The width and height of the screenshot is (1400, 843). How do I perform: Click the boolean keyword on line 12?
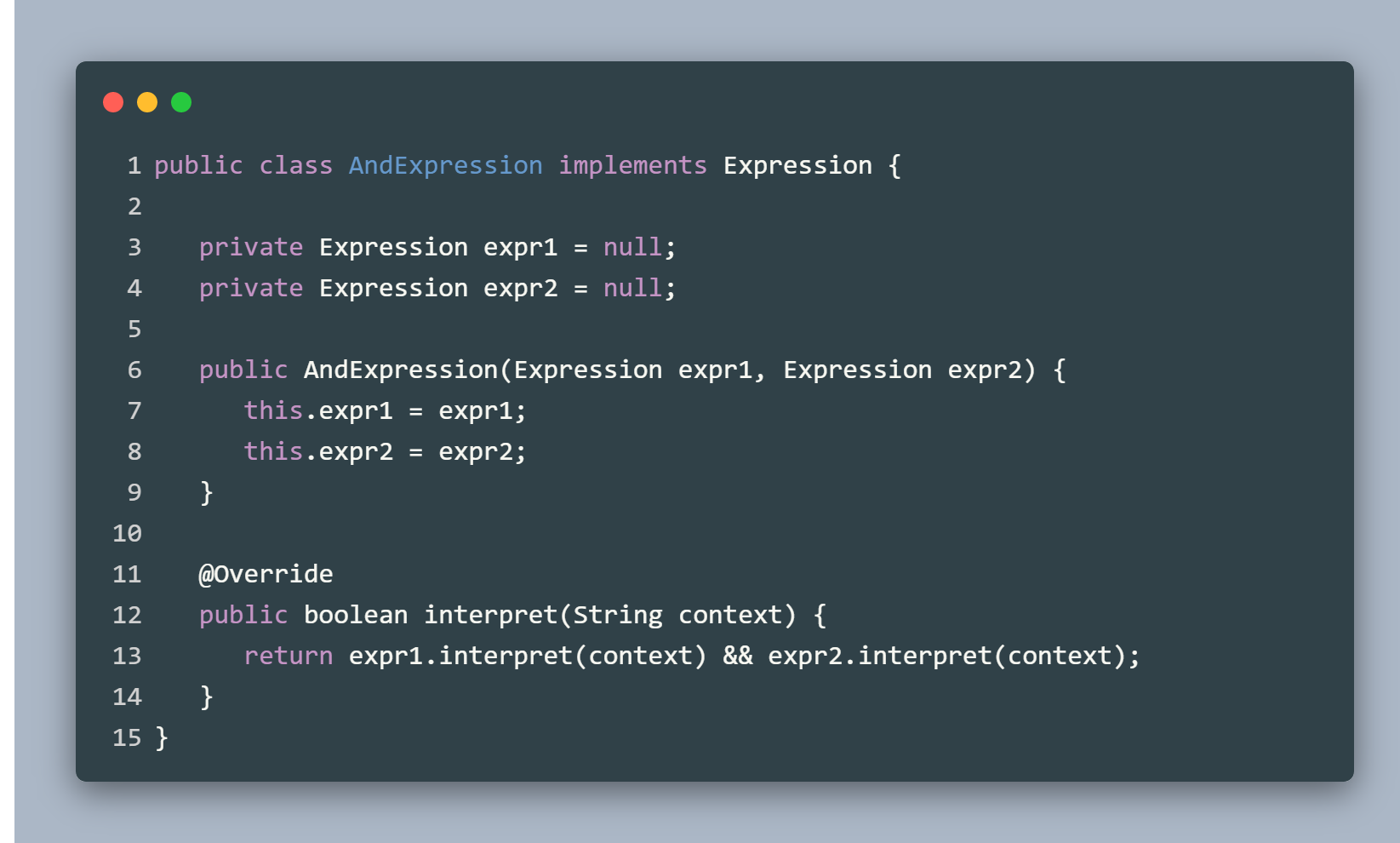click(x=356, y=615)
